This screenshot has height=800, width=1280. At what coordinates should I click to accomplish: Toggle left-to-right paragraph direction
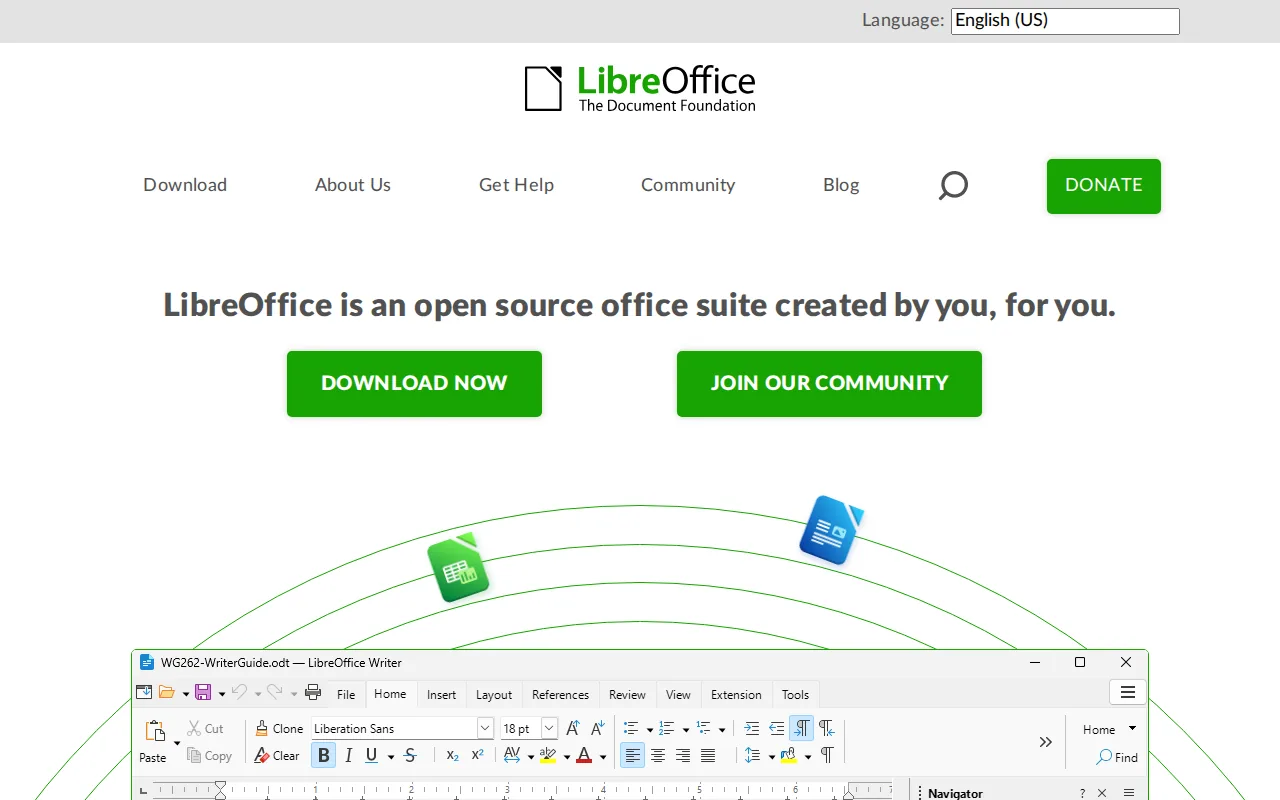point(802,728)
